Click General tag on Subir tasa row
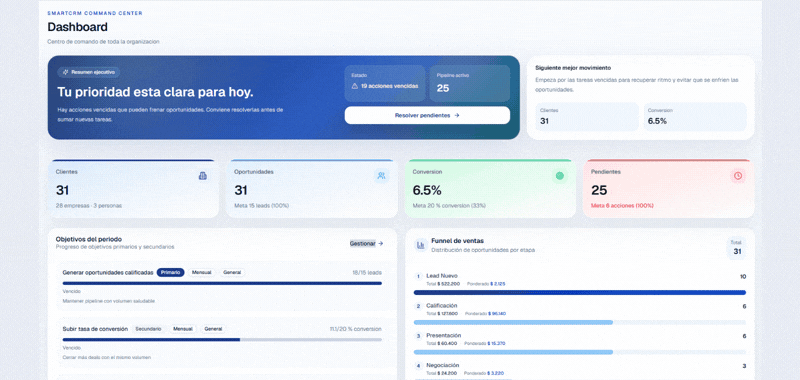 213,329
